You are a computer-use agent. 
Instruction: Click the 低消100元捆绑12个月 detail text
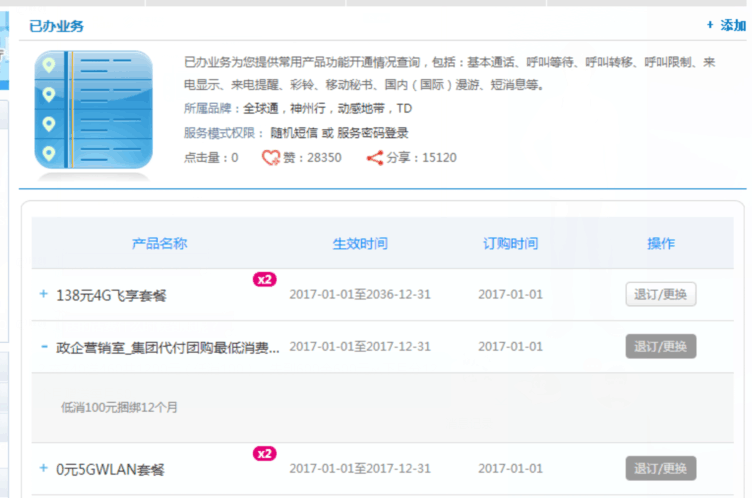click(120, 407)
